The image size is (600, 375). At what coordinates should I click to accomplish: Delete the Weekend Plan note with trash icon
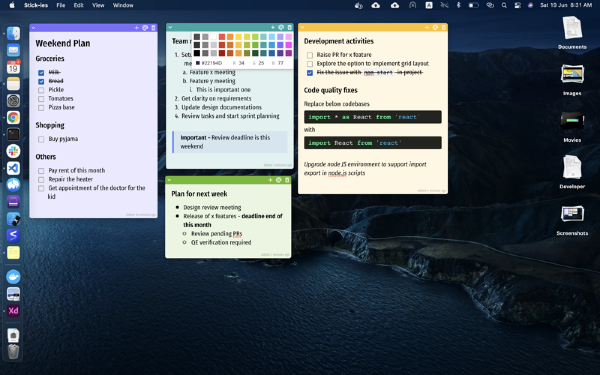pyautogui.click(x=153, y=28)
